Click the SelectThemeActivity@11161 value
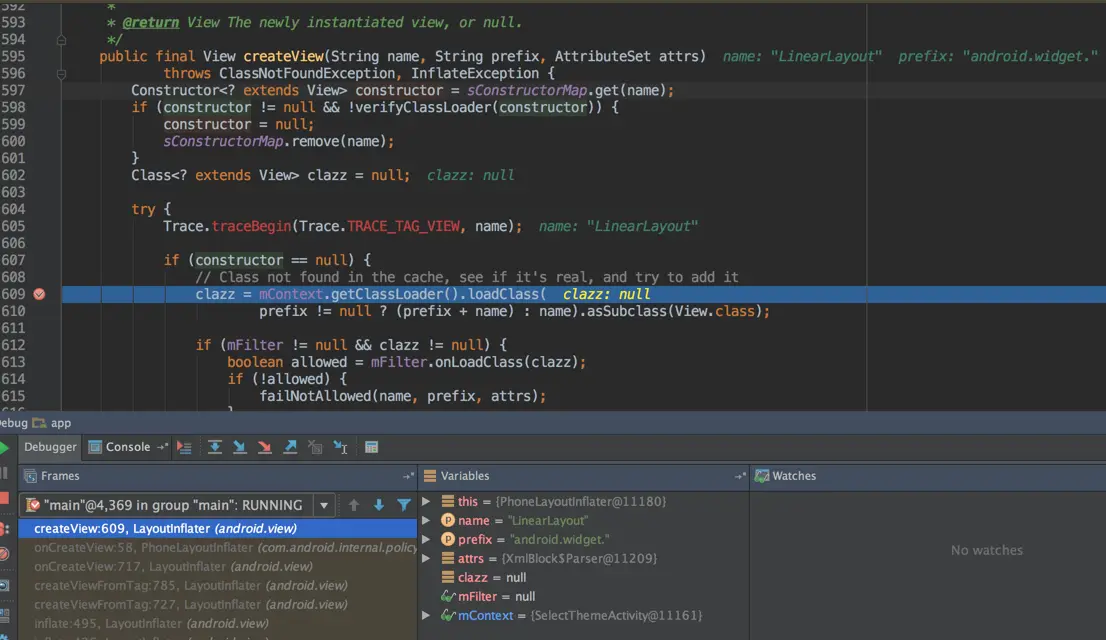Image resolution: width=1106 pixels, height=640 pixels. click(616, 615)
